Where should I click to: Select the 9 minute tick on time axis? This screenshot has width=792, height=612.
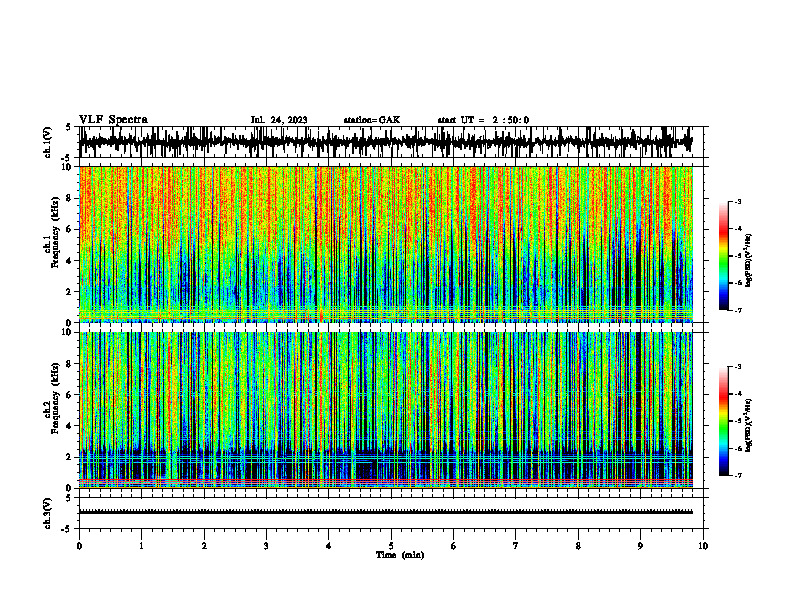click(640, 546)
